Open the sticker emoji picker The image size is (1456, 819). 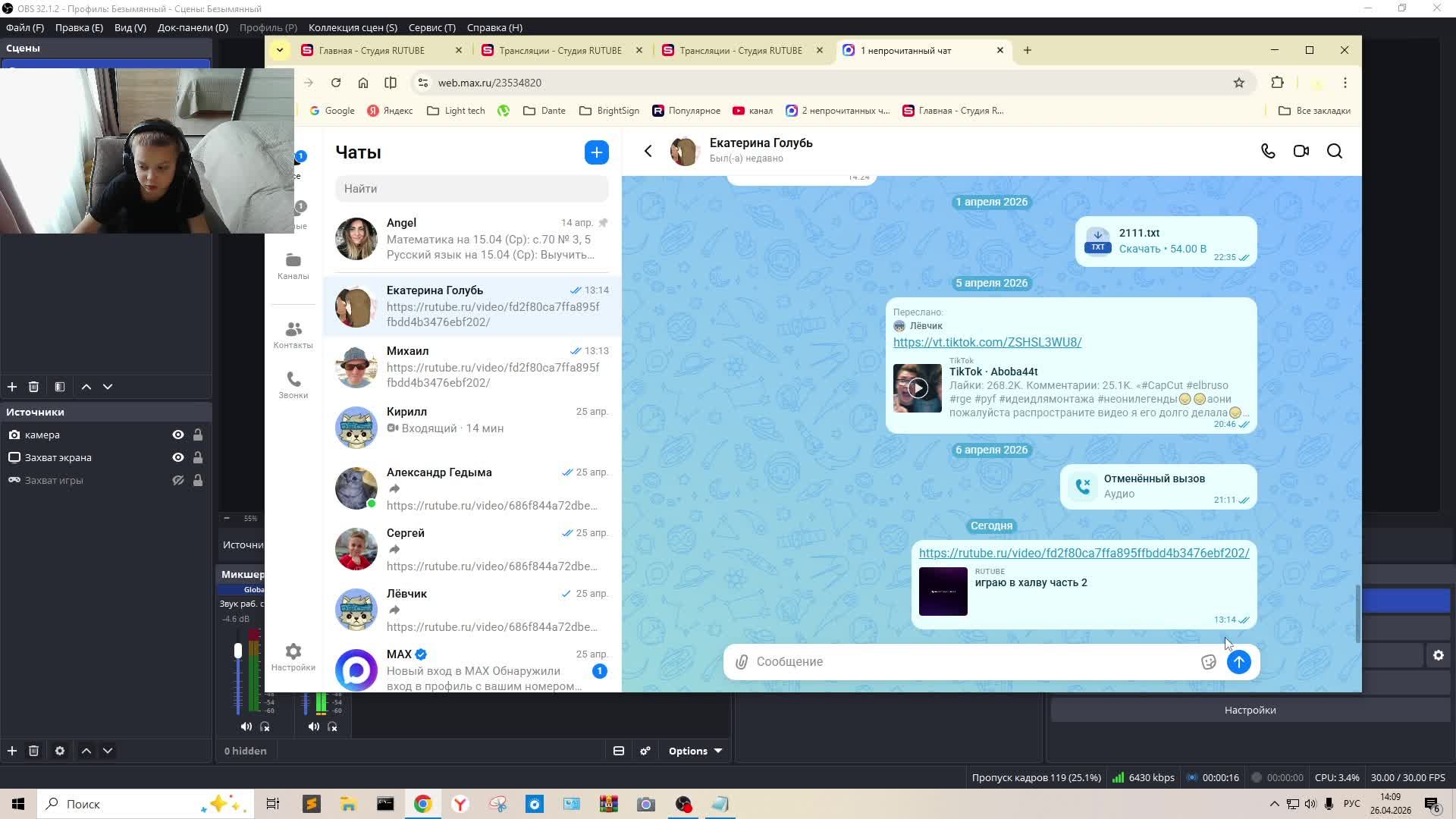click(1209, 662)
